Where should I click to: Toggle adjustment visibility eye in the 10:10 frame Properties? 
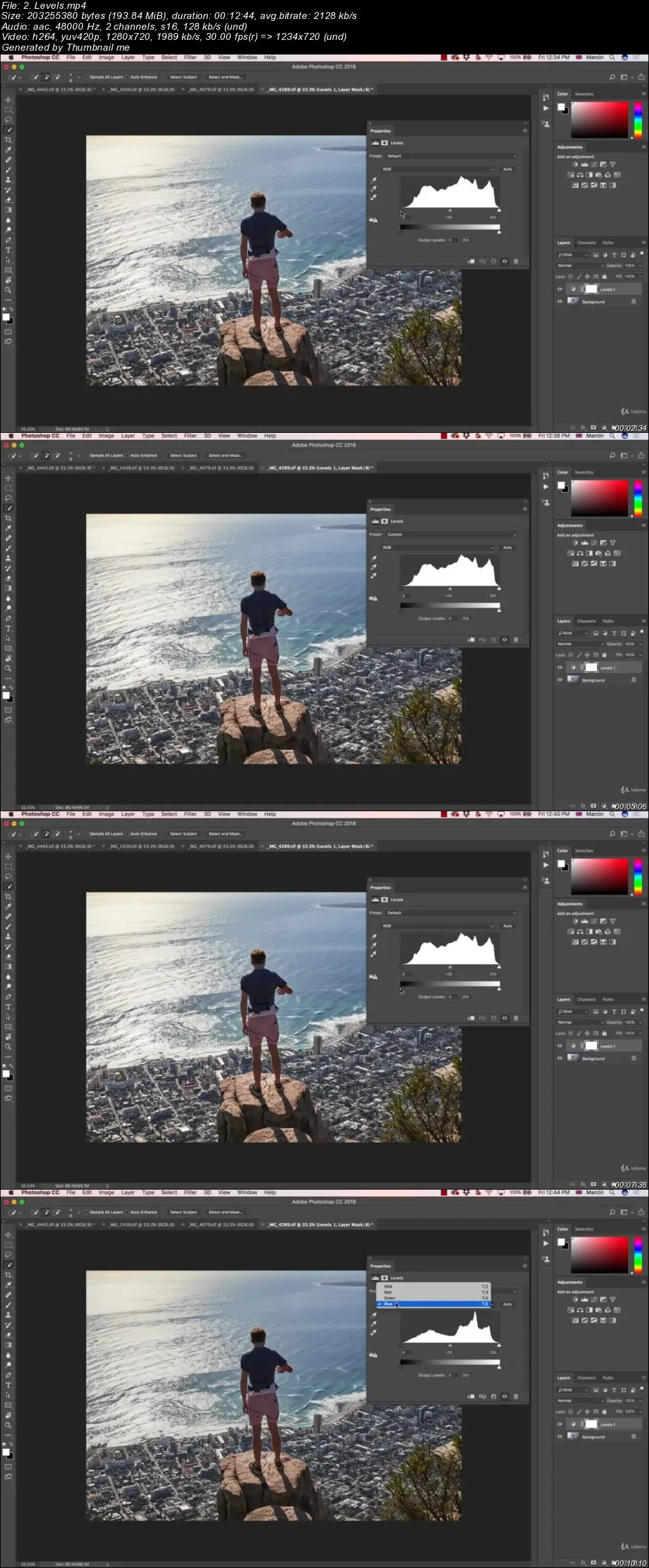point(504,1396)
